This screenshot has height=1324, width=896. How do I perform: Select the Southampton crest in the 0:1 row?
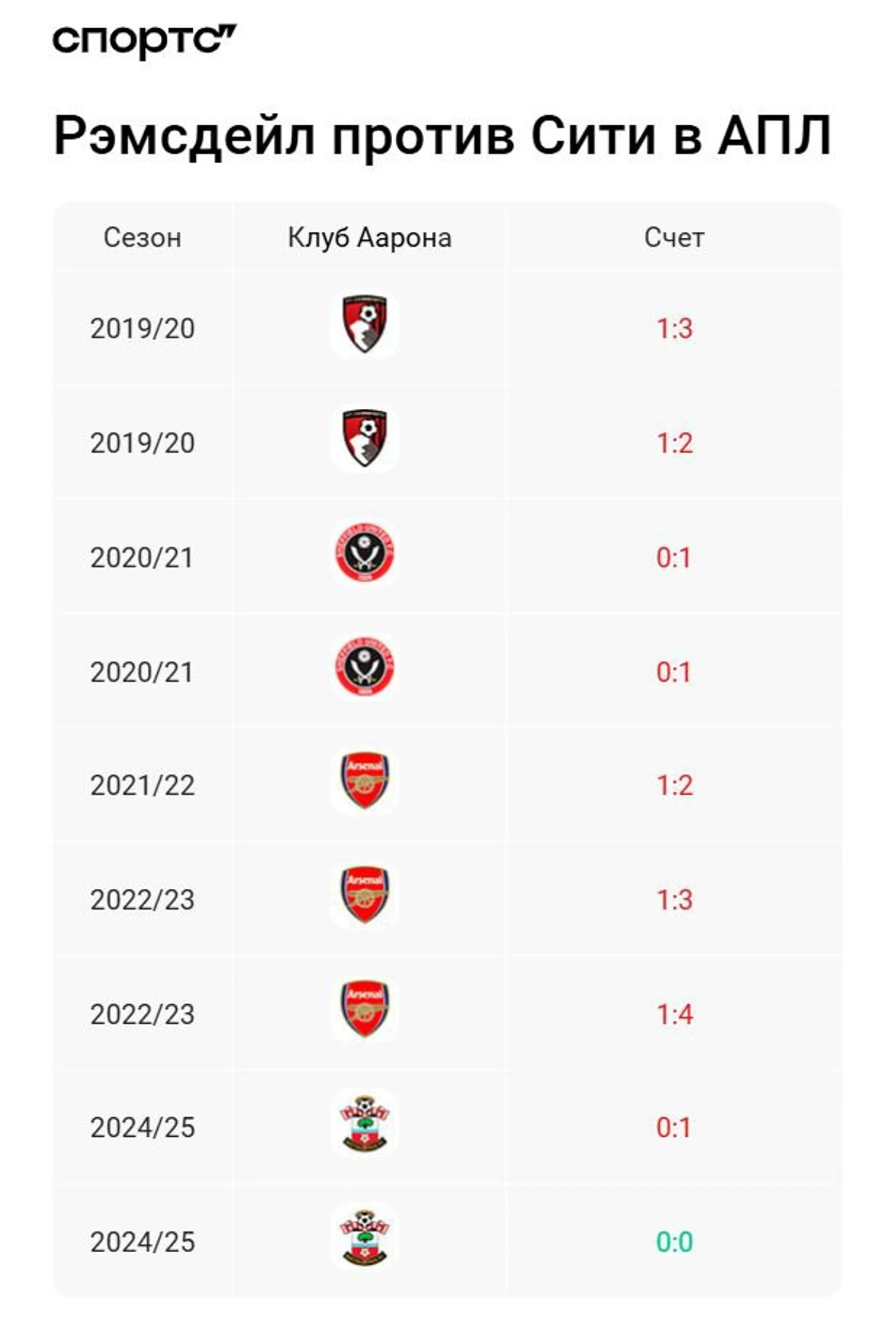coord(365,1123)
